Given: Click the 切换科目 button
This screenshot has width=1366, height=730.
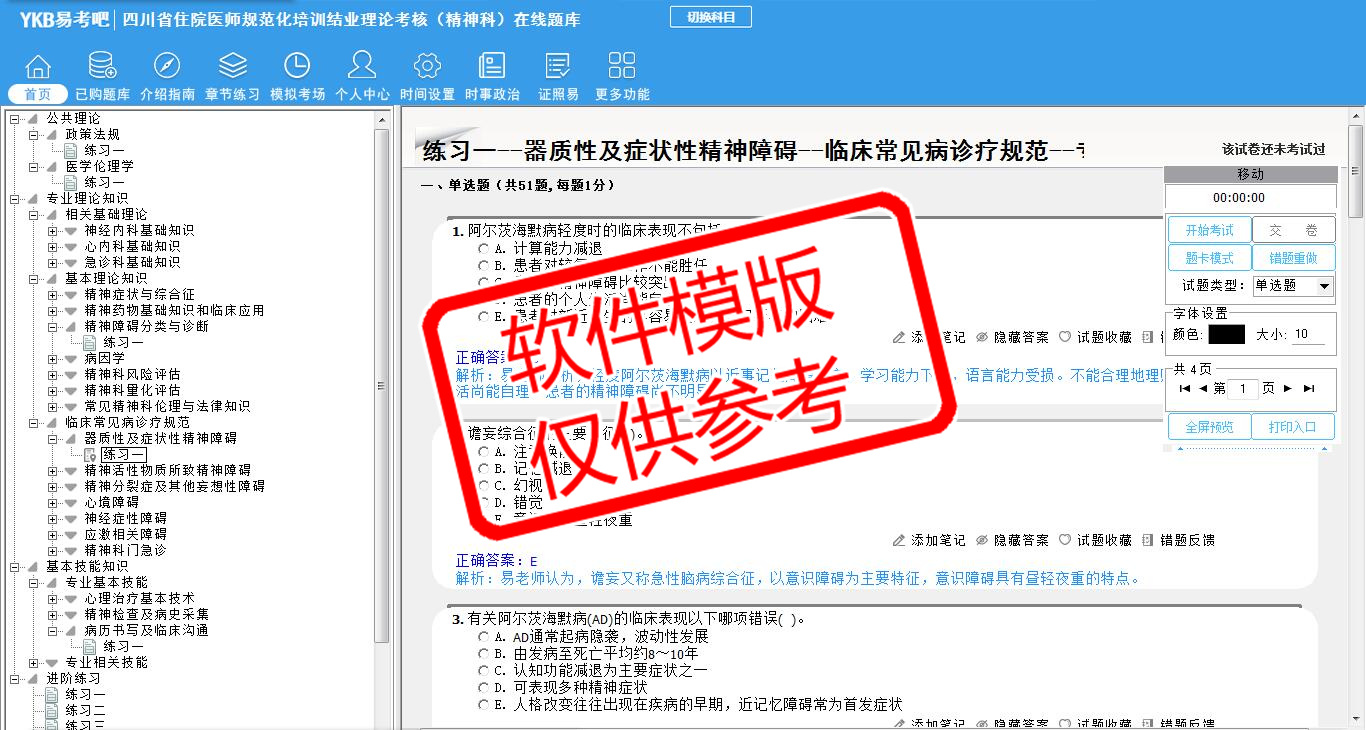Looking at the screenshot, I should [710, 17].
